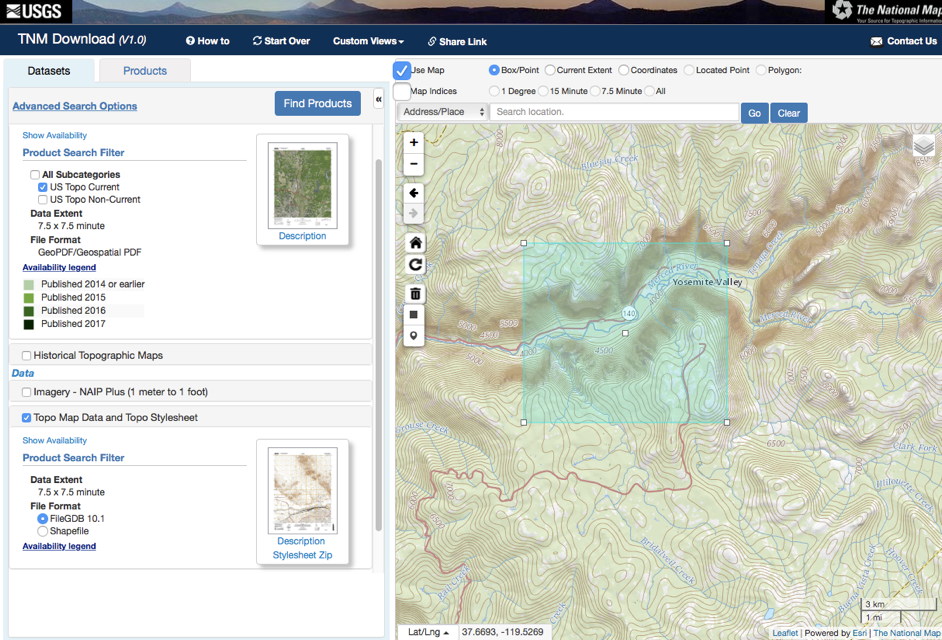
Task: Open Contact Us
Action: [x=904, y=41]
